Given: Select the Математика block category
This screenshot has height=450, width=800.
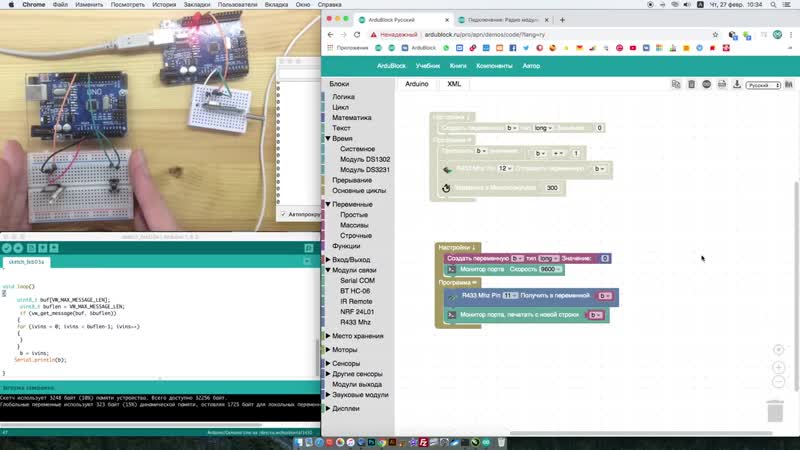Looking at the screenshot, I should [352, 117].
